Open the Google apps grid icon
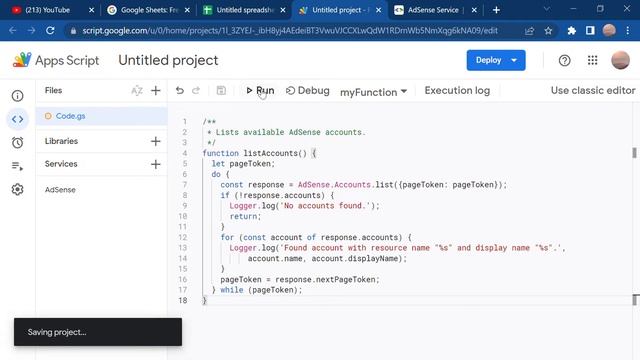Screen dimensions: 640x360 click(592, 60)
